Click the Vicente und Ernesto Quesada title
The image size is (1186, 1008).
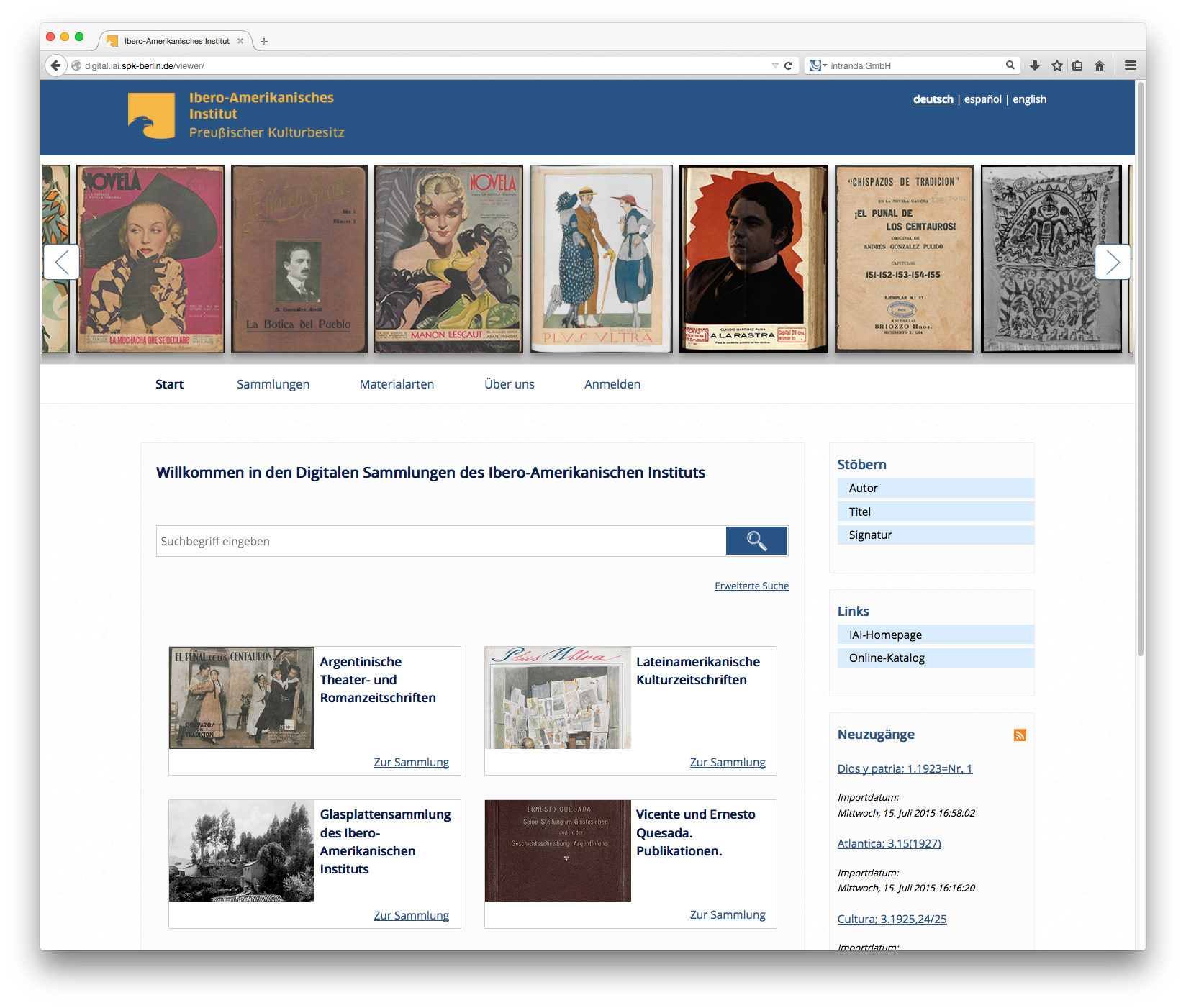(696, 832)
